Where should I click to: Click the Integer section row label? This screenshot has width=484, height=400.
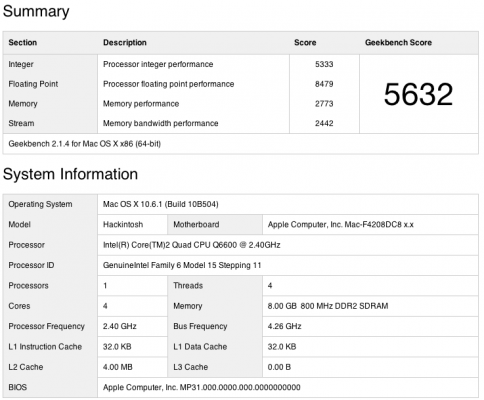(x=21, y=64)
